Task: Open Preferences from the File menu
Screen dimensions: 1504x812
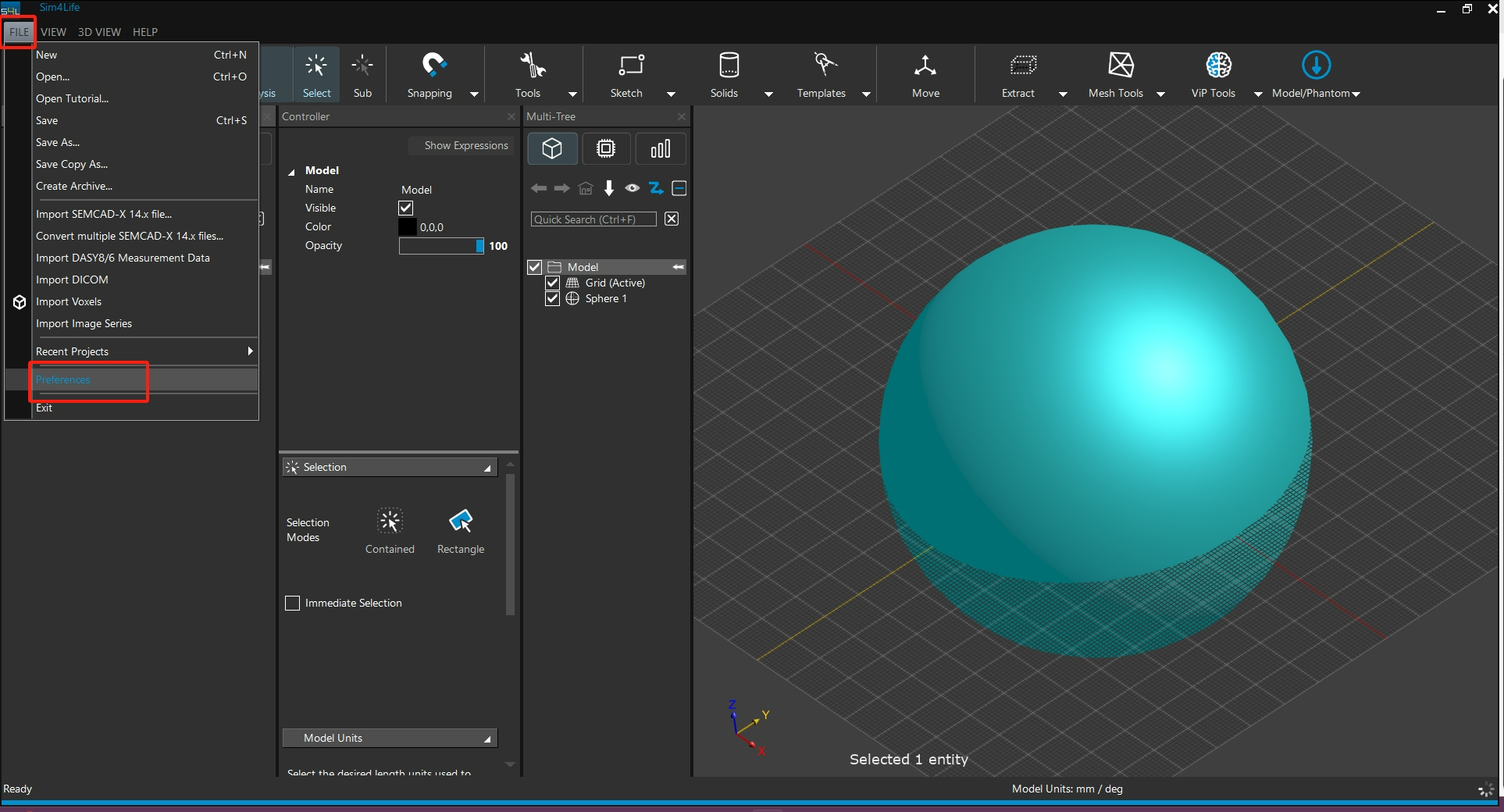Action: coord(63,380)
